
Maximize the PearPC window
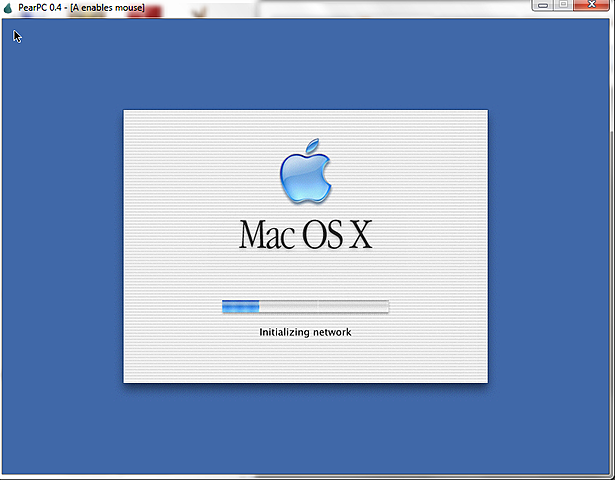(x=563, y=5)
